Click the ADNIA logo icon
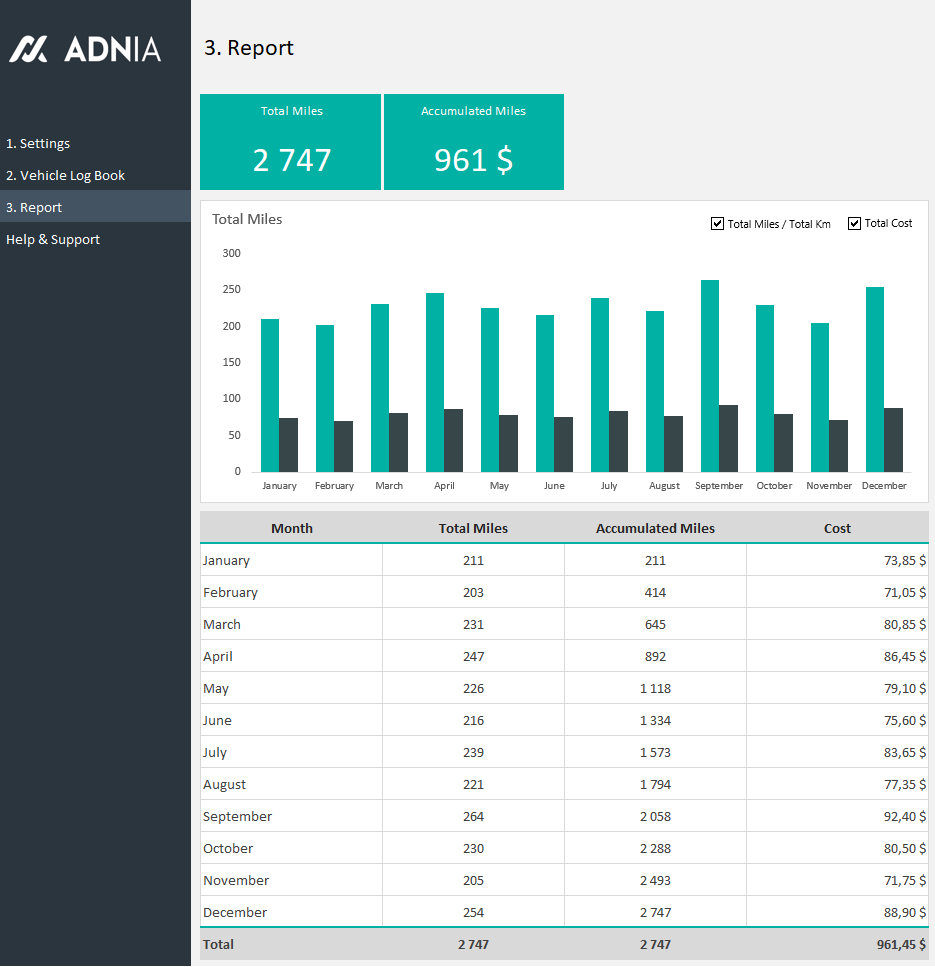935x967 pixels. coord(29,49)
